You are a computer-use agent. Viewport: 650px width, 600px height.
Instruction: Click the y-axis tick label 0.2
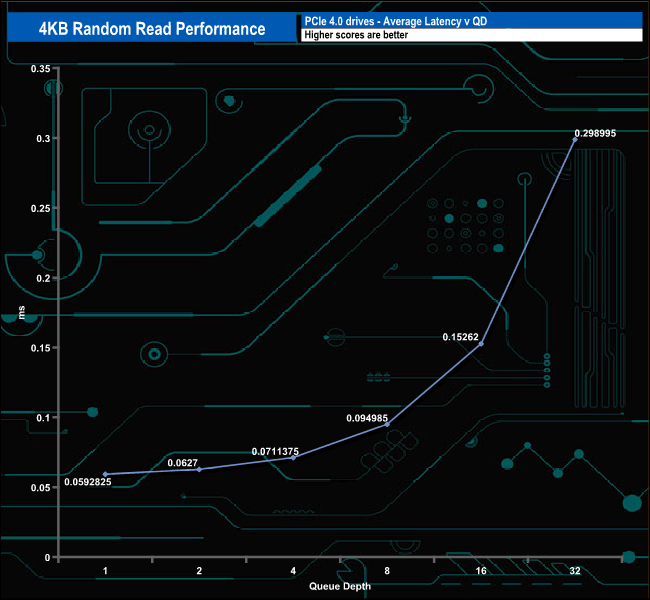click(x=43, y=278)
